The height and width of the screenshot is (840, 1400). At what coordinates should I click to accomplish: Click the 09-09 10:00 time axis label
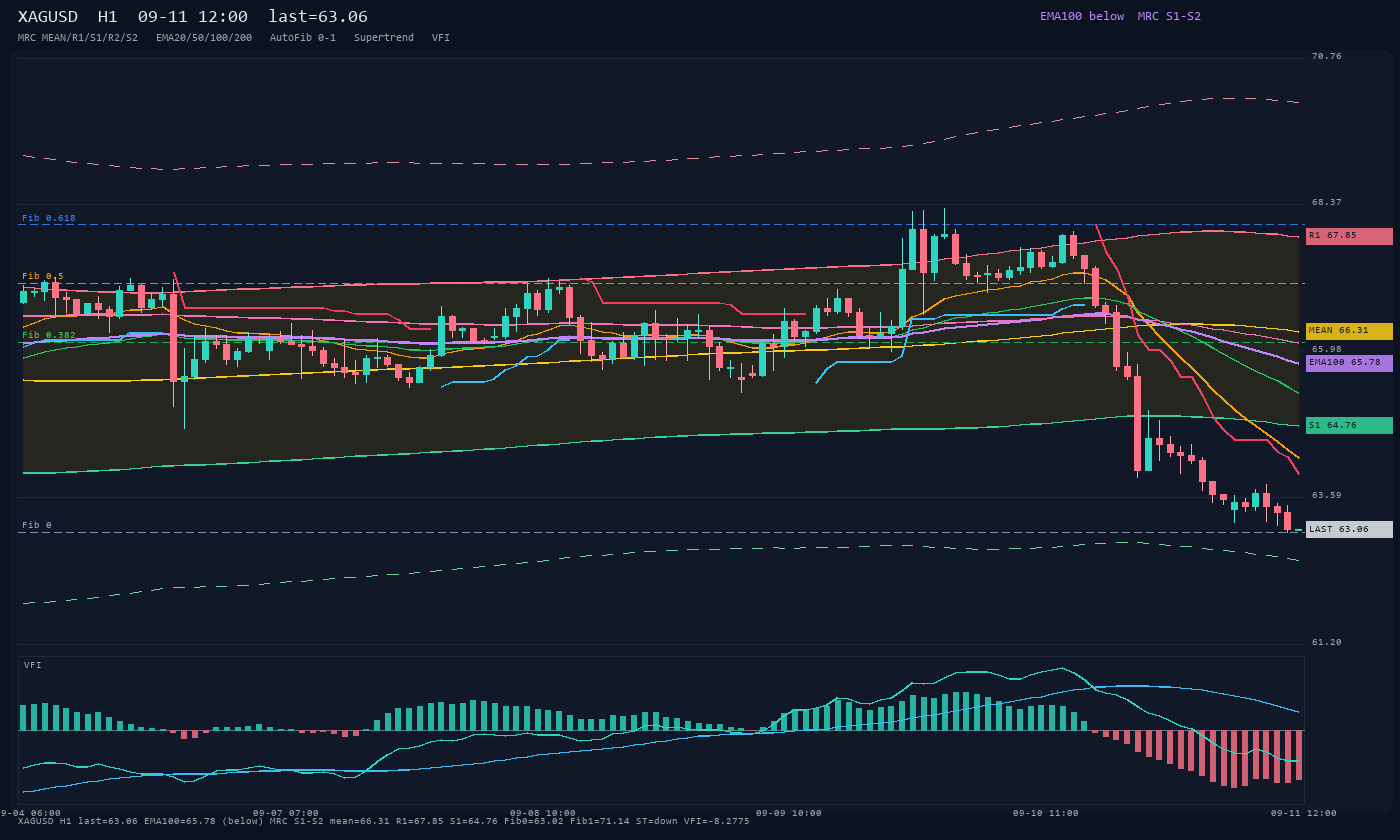click(x=789, y=813)
